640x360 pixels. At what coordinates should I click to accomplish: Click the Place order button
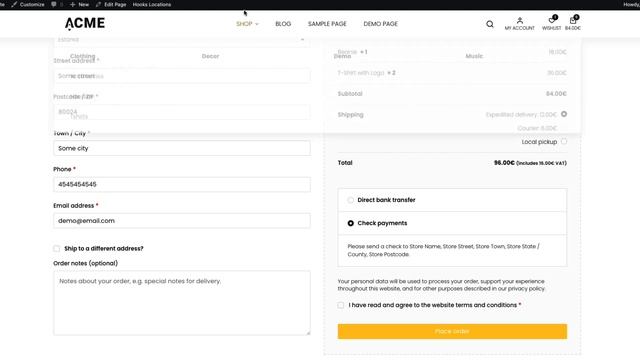click(452, 331)
